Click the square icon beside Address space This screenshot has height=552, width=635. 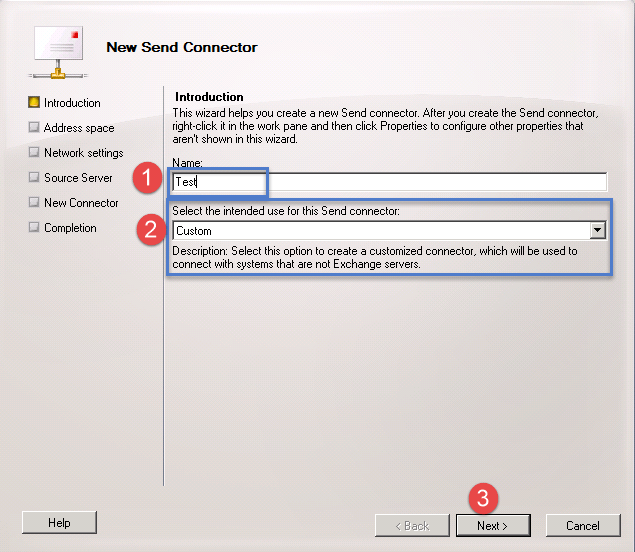point(34,127)
